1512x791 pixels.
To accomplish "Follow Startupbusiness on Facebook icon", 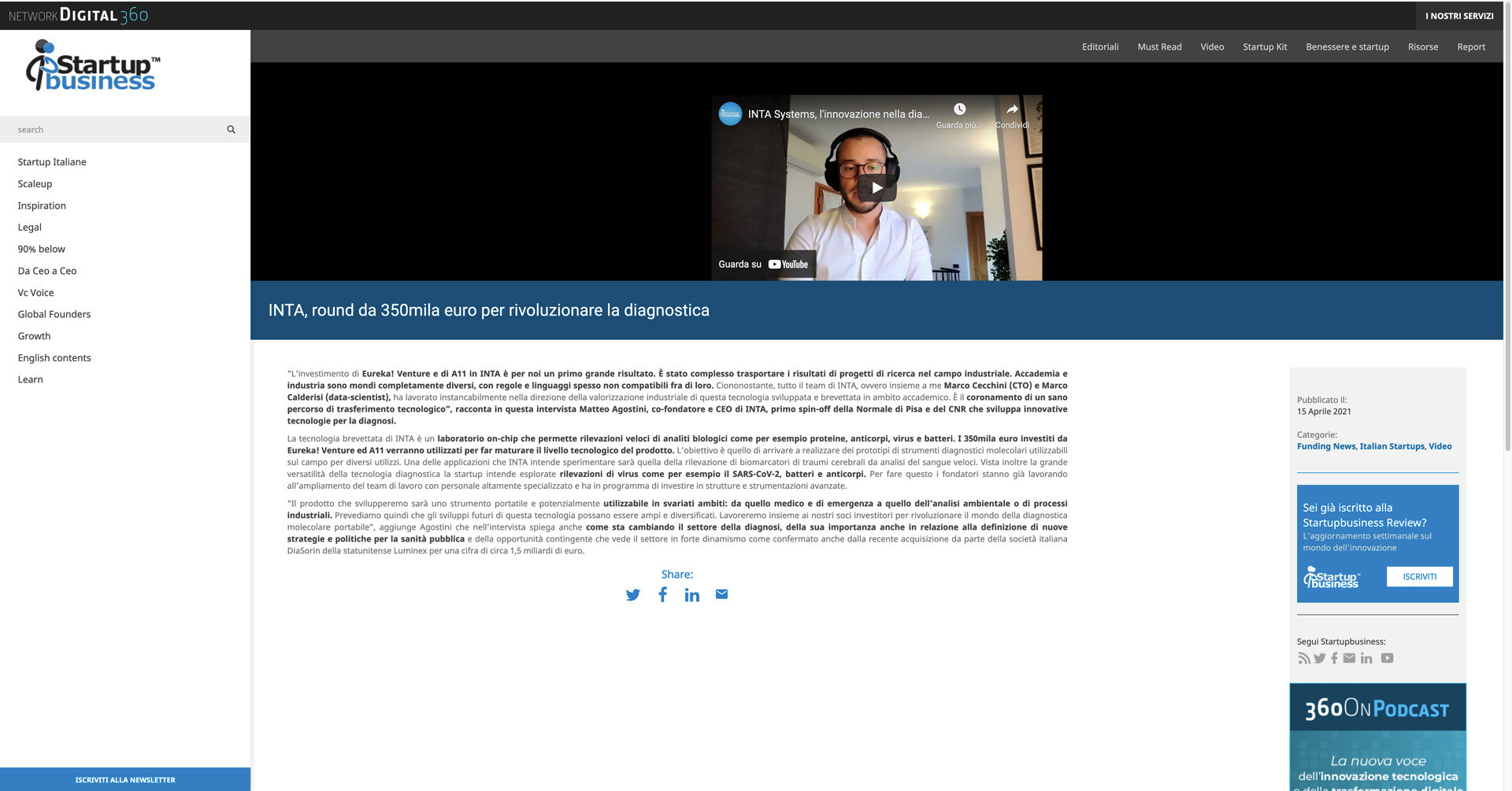I will pos(1334,658).
